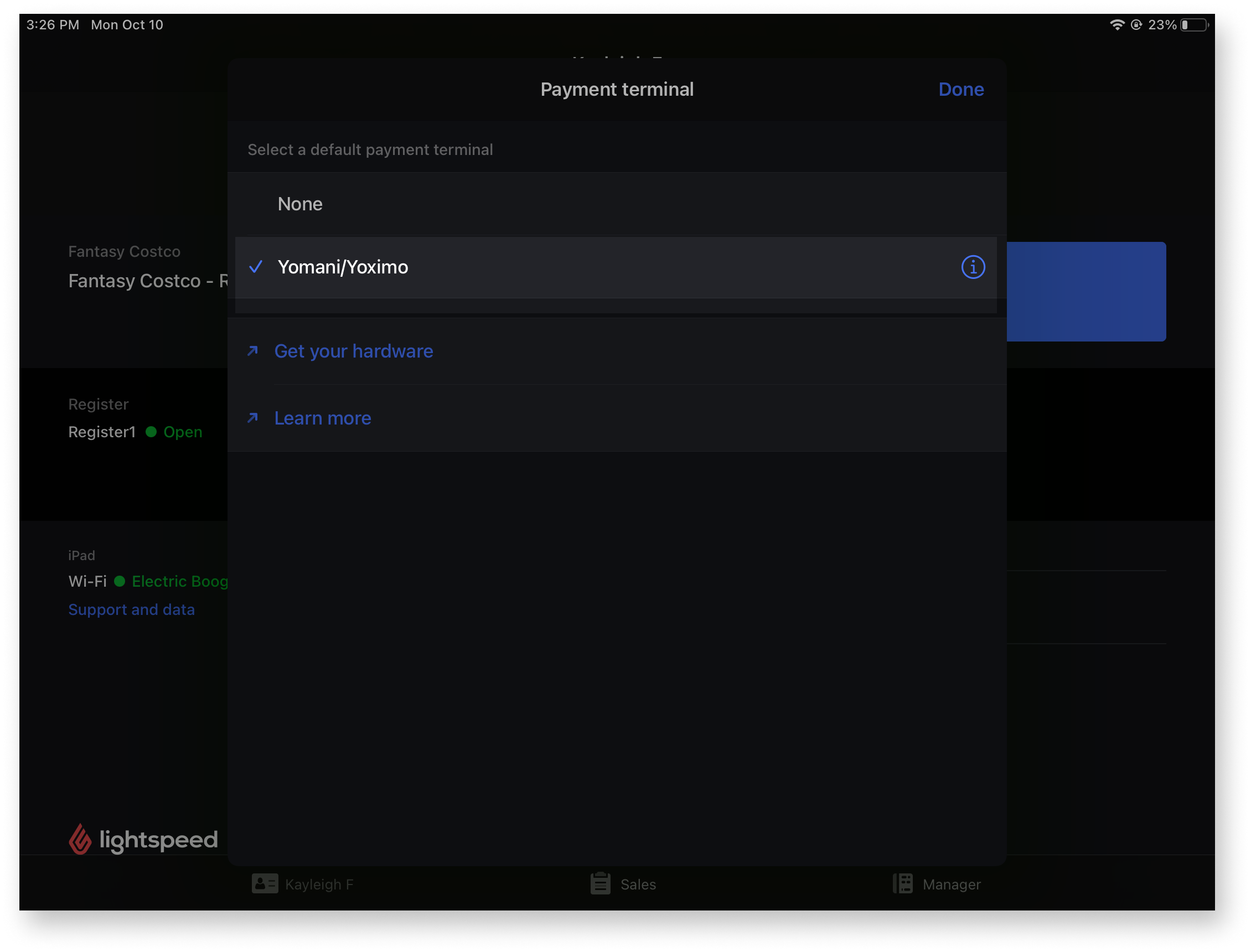Expand the hardware options section
Viewport: 1251px width, 952px height.
pos(354,350)
